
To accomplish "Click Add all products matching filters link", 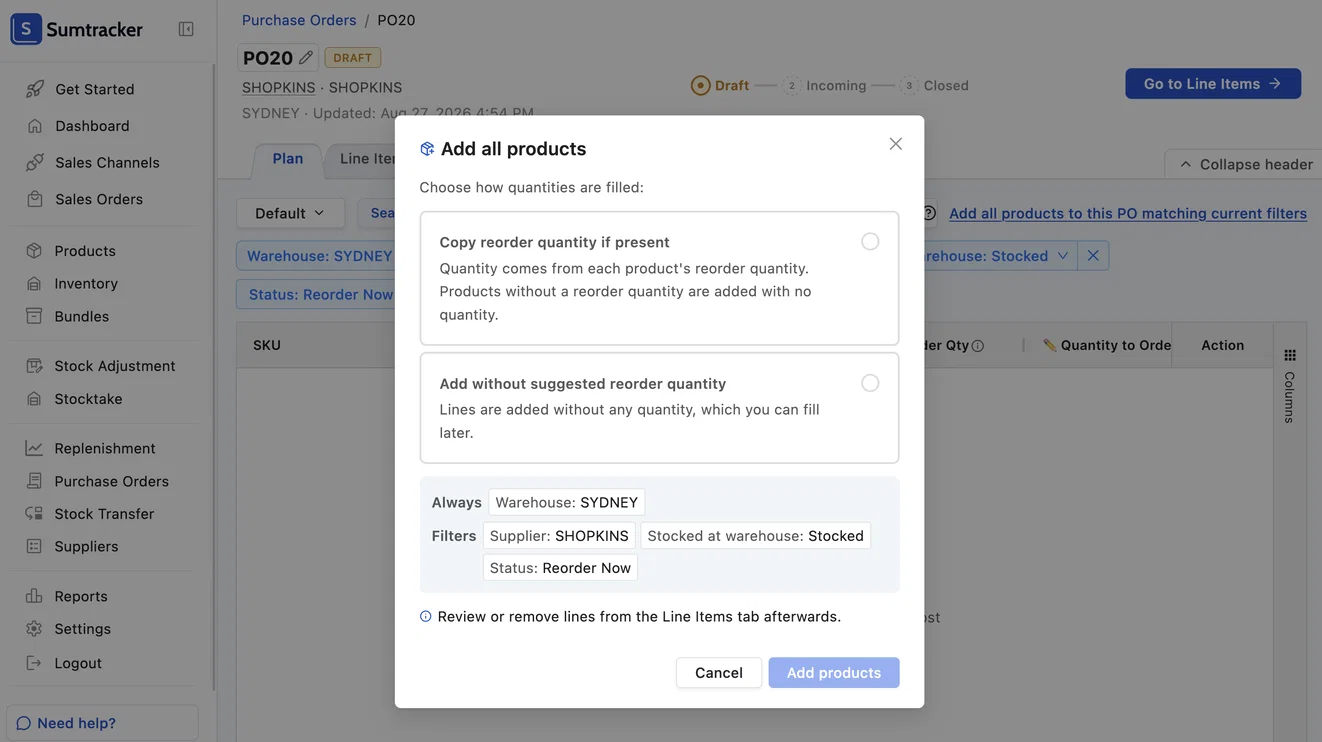I will tap(1128, 213).
